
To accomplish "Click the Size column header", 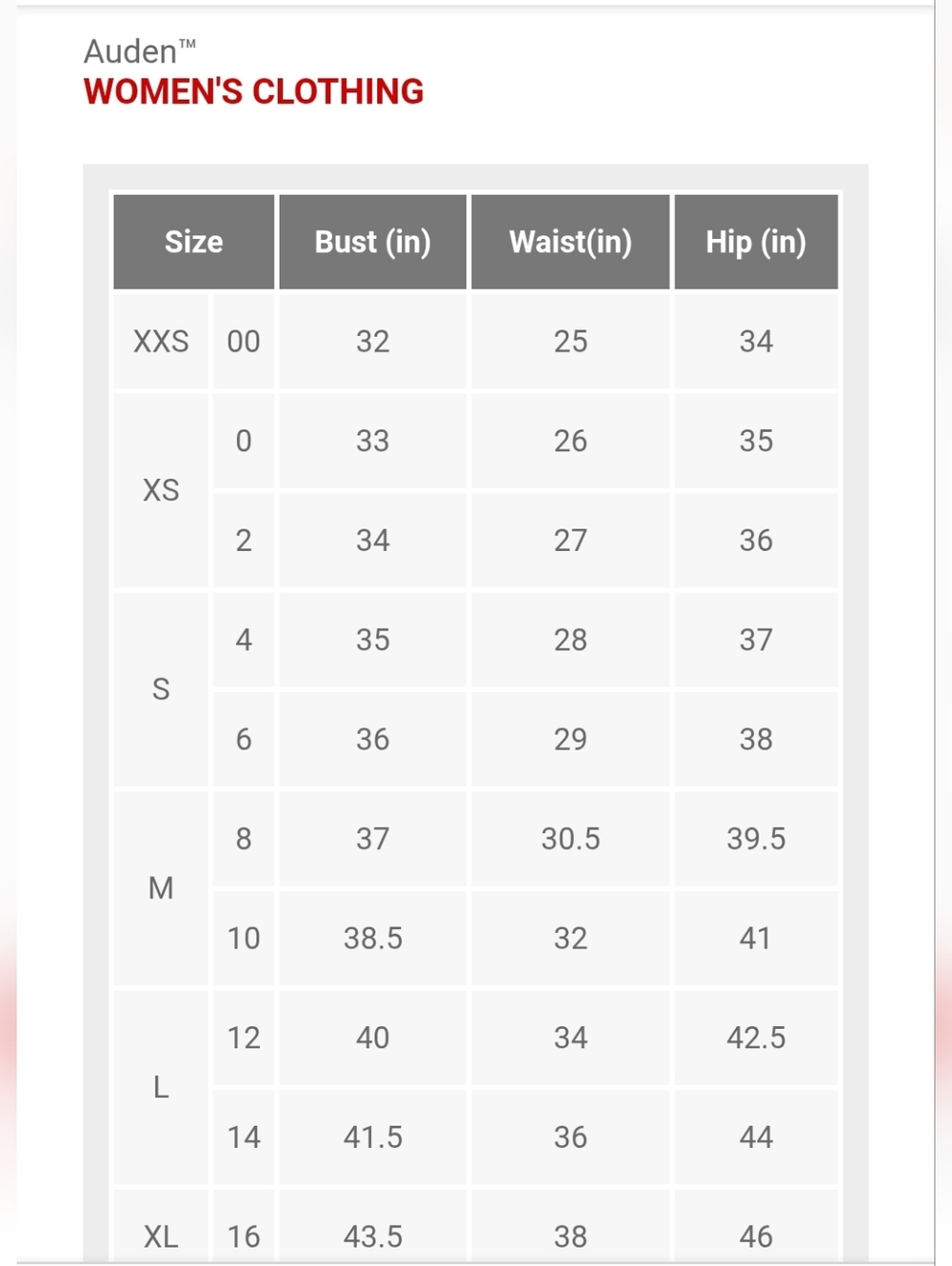I will point(194,242).
